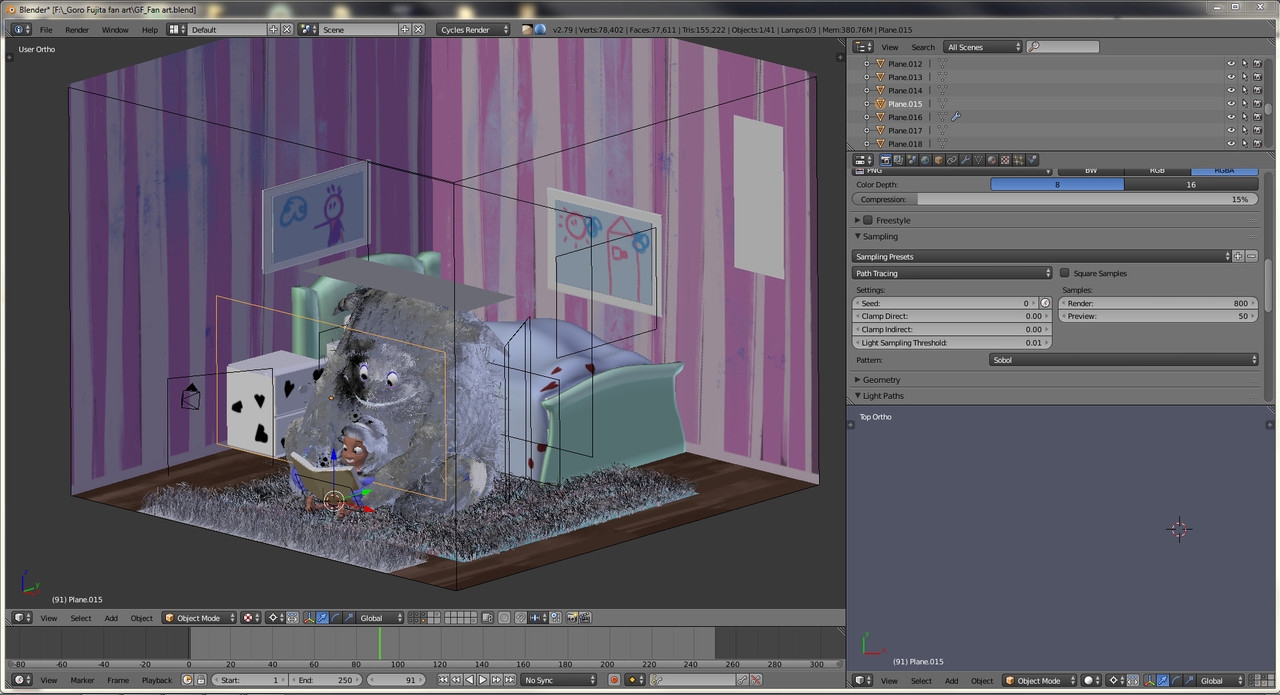Open the Constraints properties tab (chain icon)
This screenshot has width=1280, height=695.
952,160
